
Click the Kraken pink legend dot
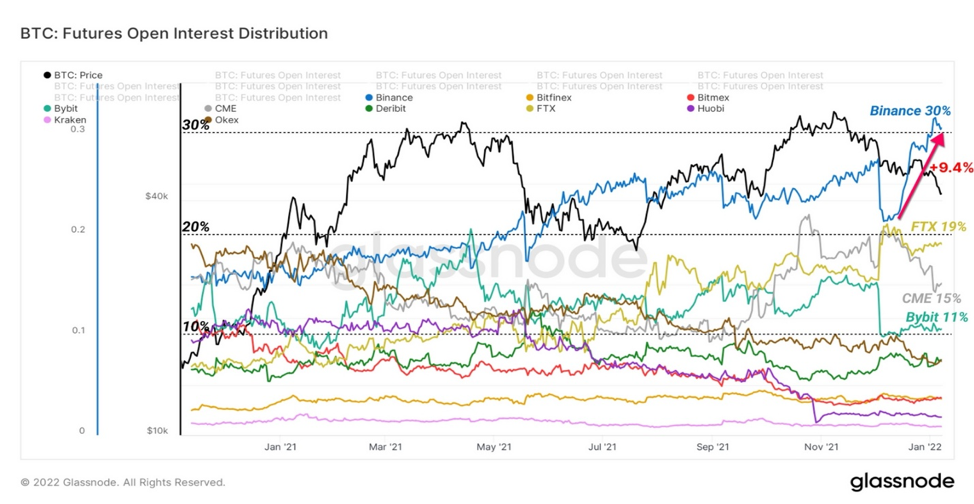pos(47,120)
